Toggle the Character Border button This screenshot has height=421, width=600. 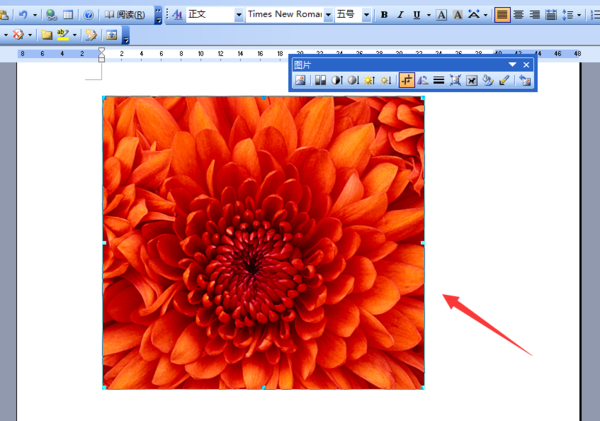tap(441, 15)
